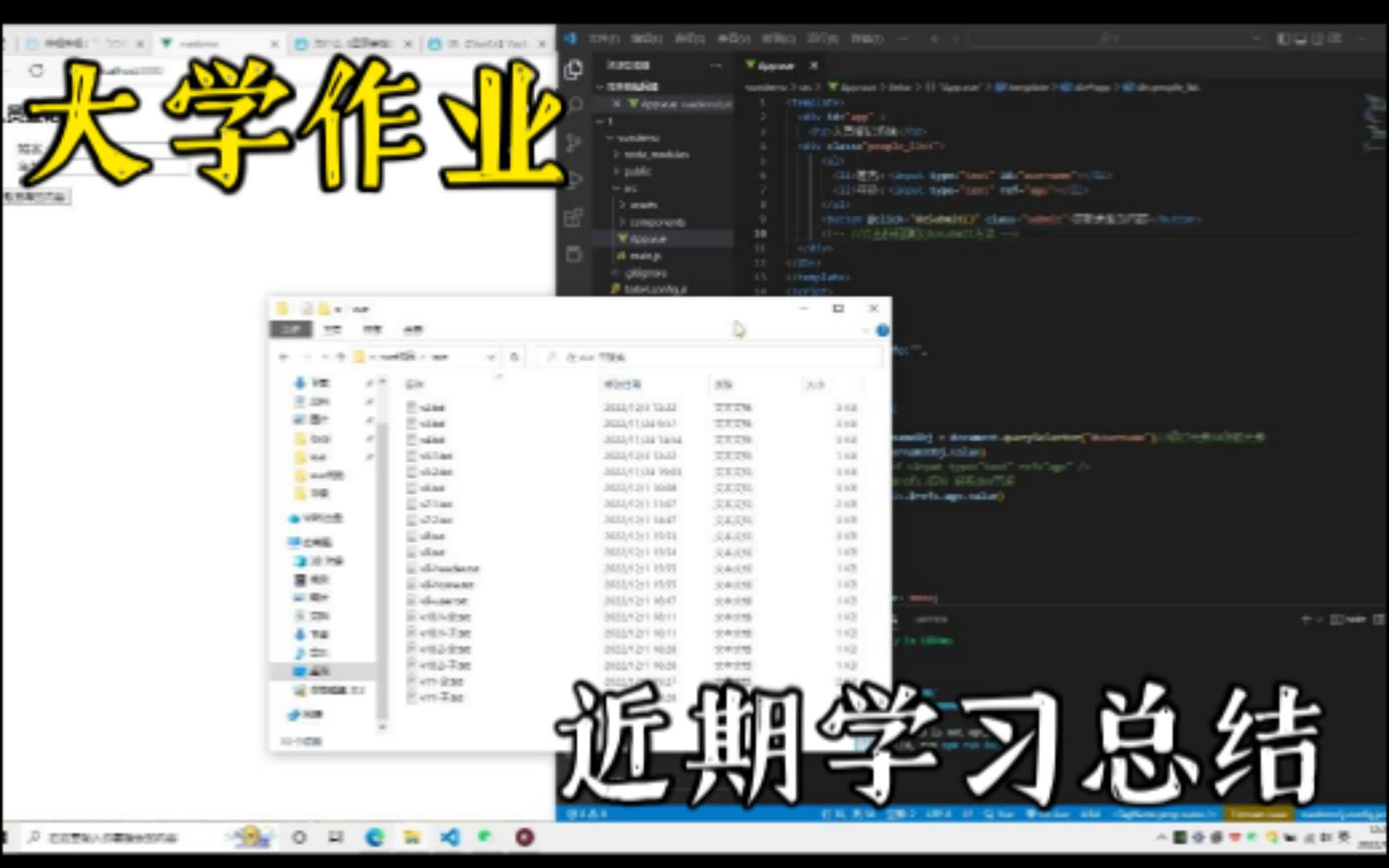Toggle the bottom panel layout icon
This screenshot has width=1389, height=868.
[x=1301, y=38]
